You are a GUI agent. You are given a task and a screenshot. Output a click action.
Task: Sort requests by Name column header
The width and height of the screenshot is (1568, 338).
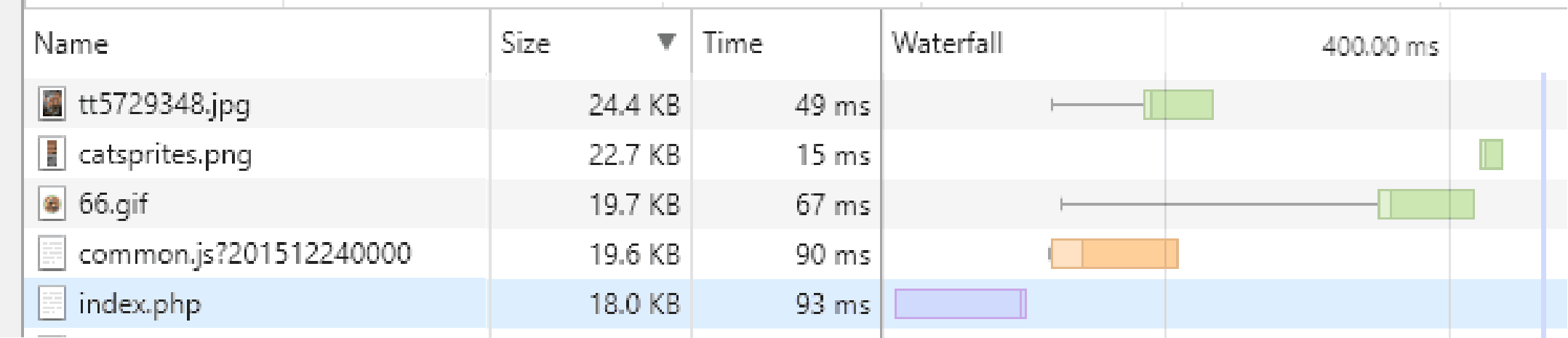point(71,44)
